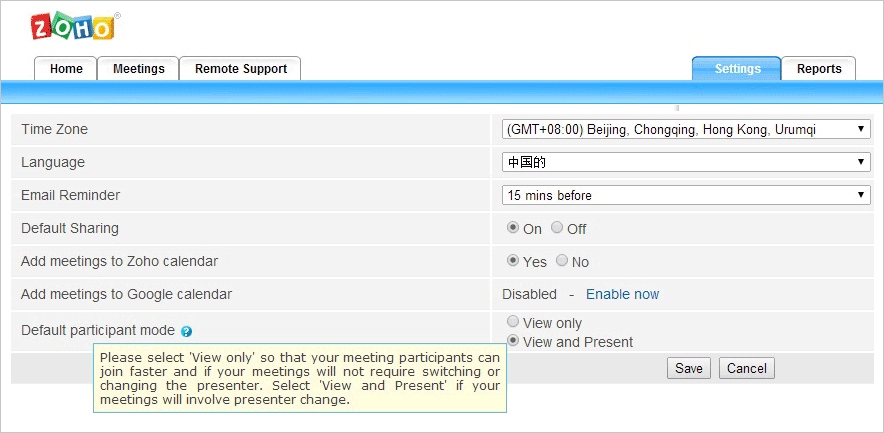Click the participant mode help icon
Image resolution: width=884 pixels, height=433 pixels.
tap(187, 331)
